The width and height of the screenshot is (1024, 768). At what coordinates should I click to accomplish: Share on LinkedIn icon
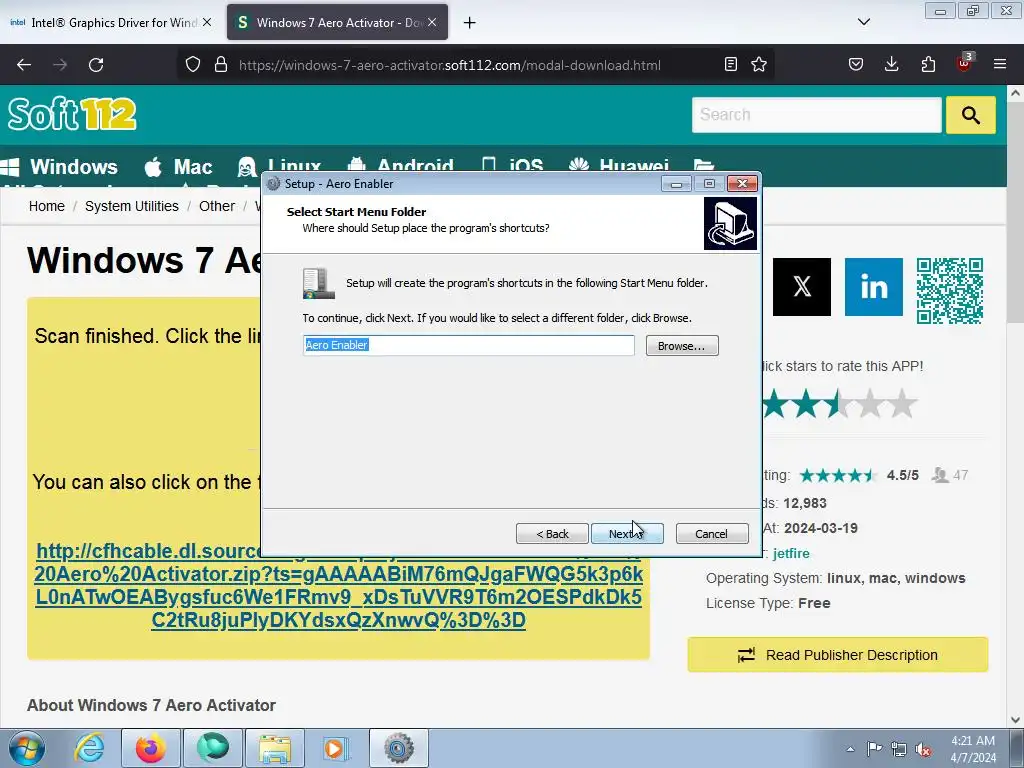(874, 287)
